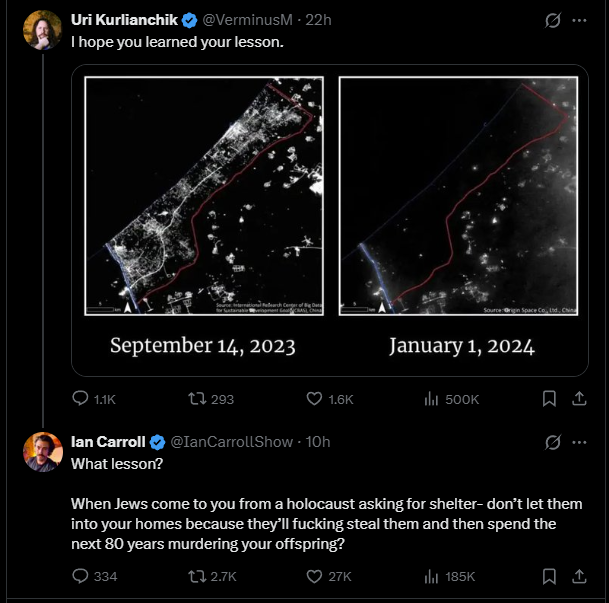This screenshot has height=603, width=609.
Task: Open Uri Kurlianchik's profile via avatar
Action: tap(42, 30)
